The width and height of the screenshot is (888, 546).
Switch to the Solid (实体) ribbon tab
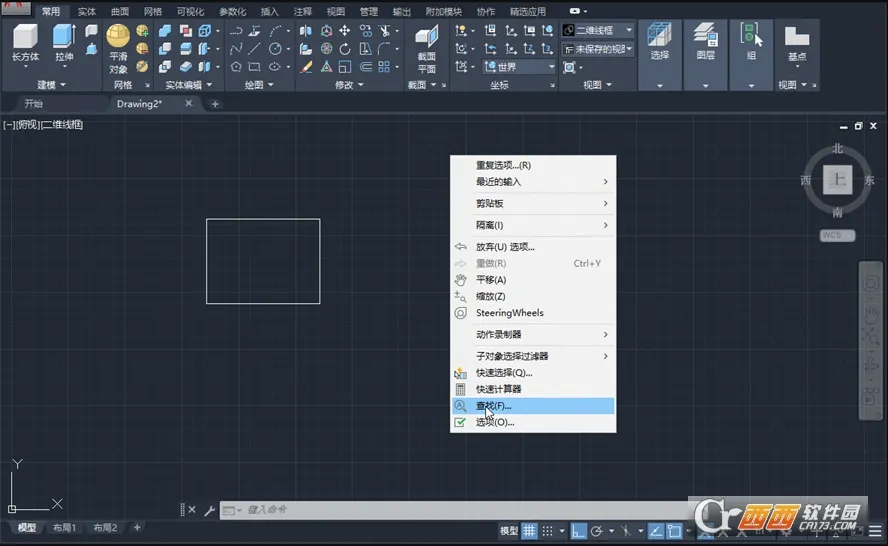(87, 11)
